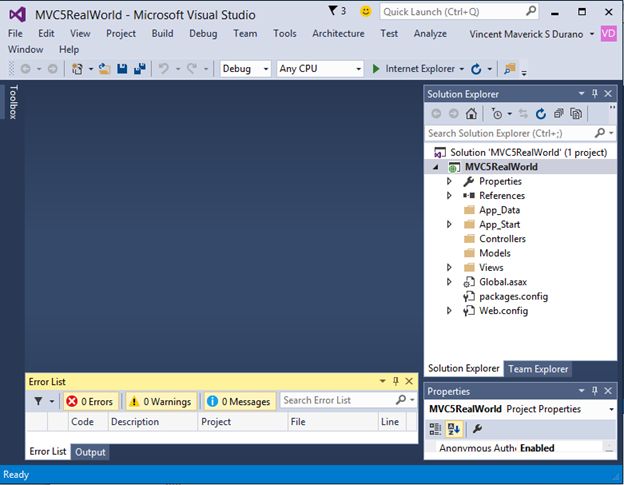Click the Toolbox side tab
624x485 pixels.
pos(14,102)
